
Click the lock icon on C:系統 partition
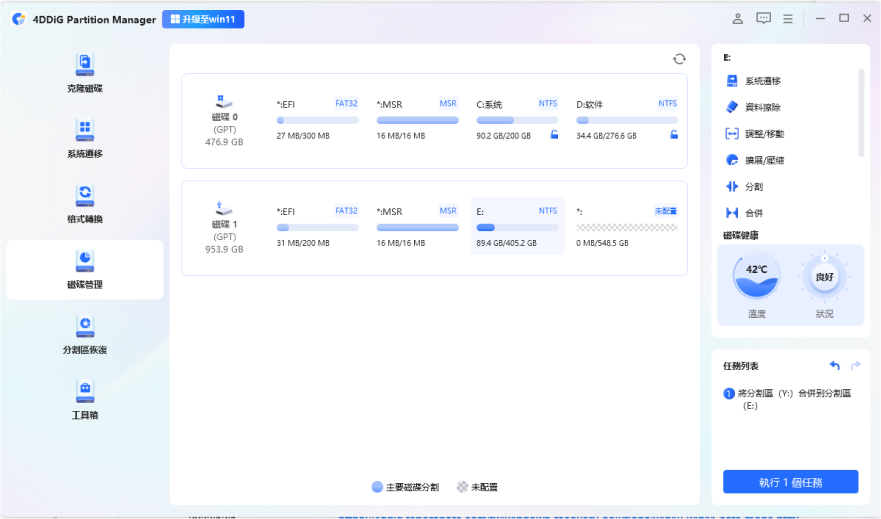(x=554, y=135)
